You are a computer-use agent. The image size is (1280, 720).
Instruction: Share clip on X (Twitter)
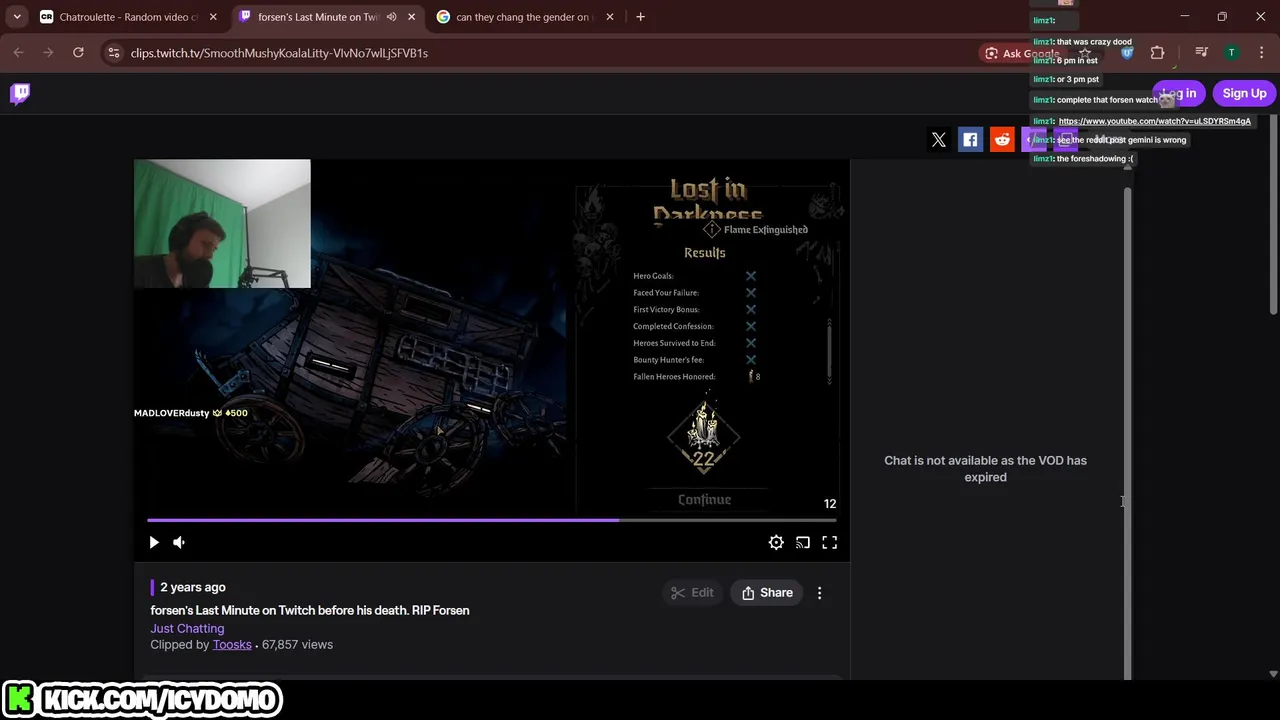pos(938,140)
